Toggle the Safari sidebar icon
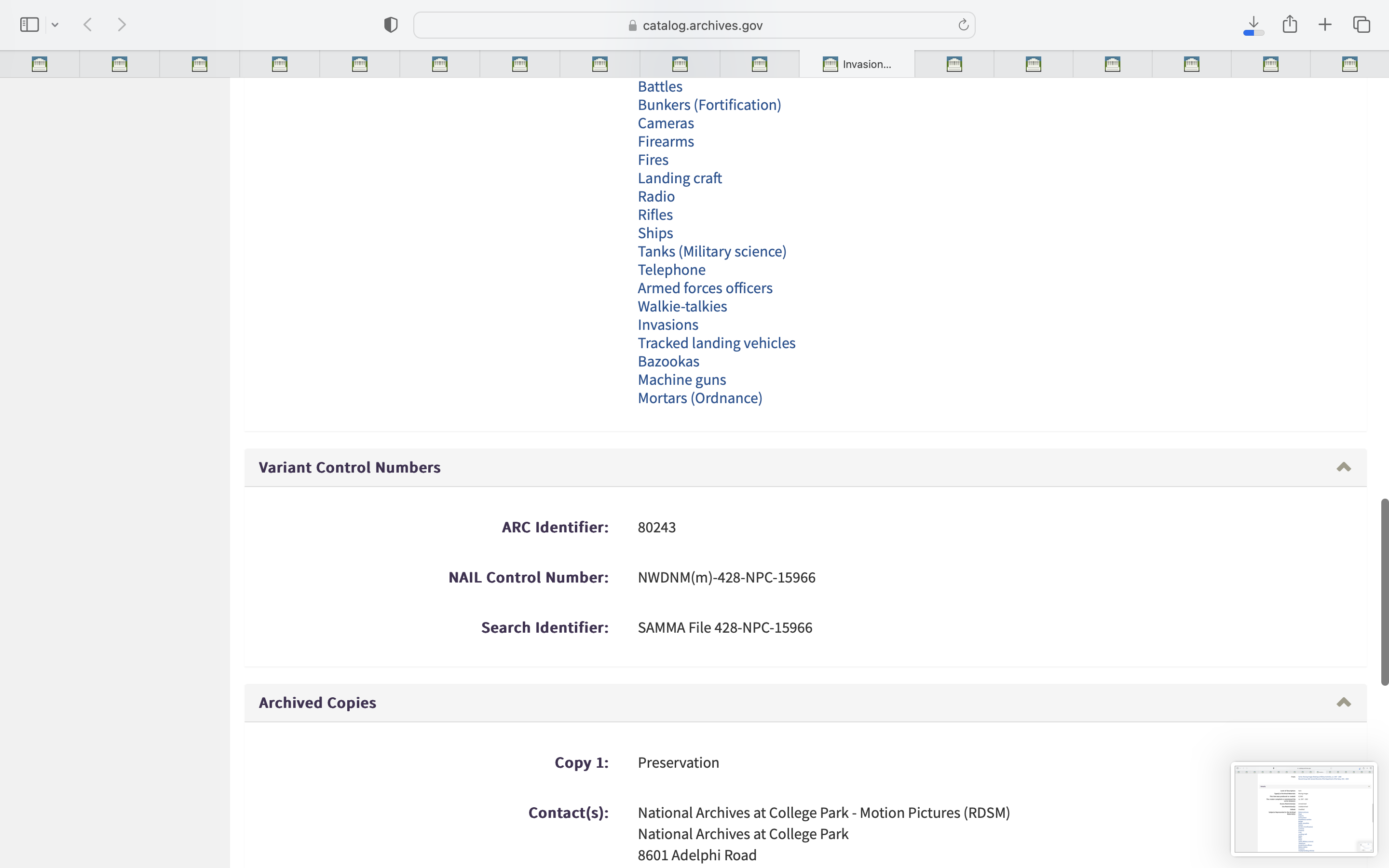The width and height of the screenshot is (1389, 868). (x=29, y=25)
